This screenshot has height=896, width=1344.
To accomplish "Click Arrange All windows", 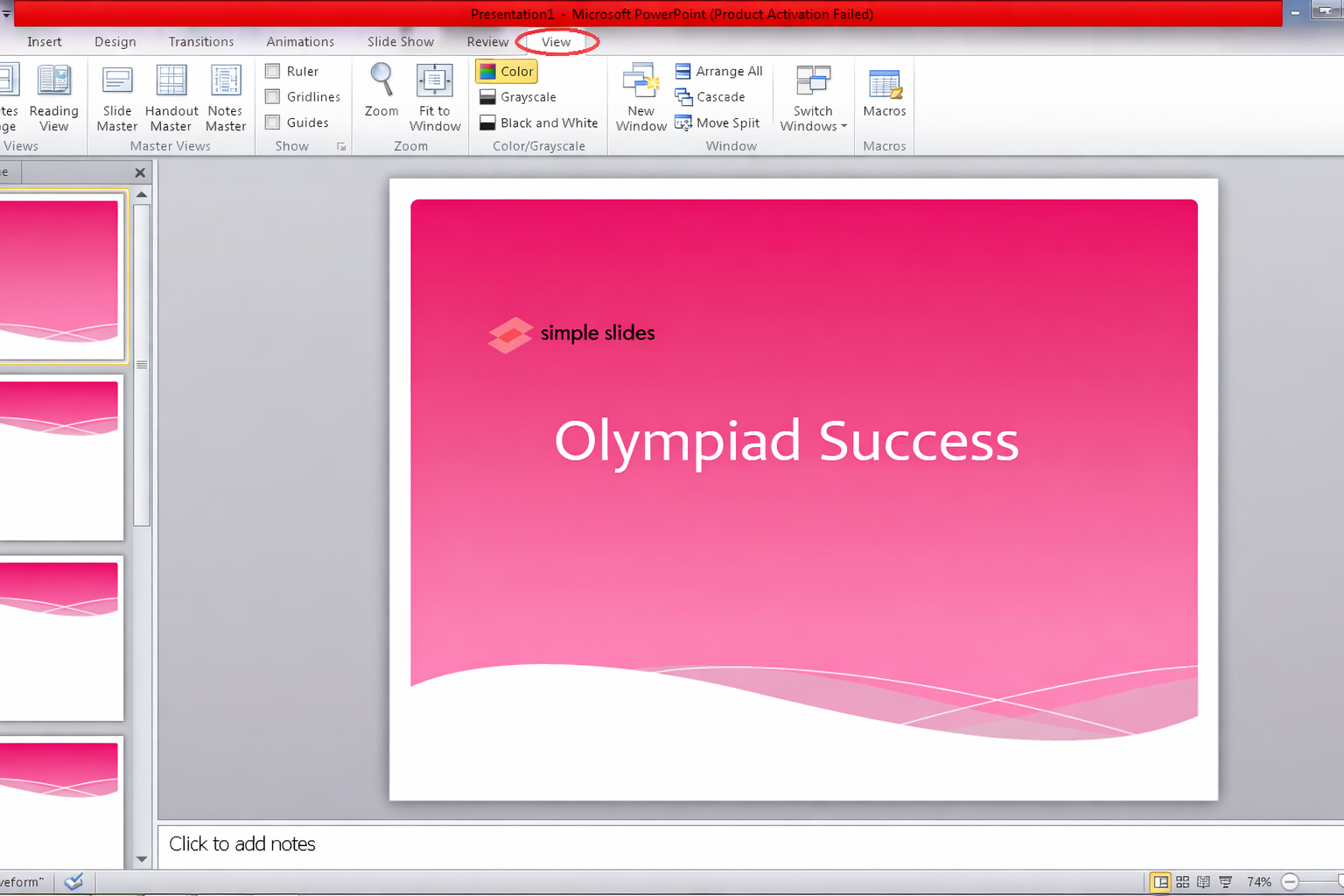I will [719, 72].
